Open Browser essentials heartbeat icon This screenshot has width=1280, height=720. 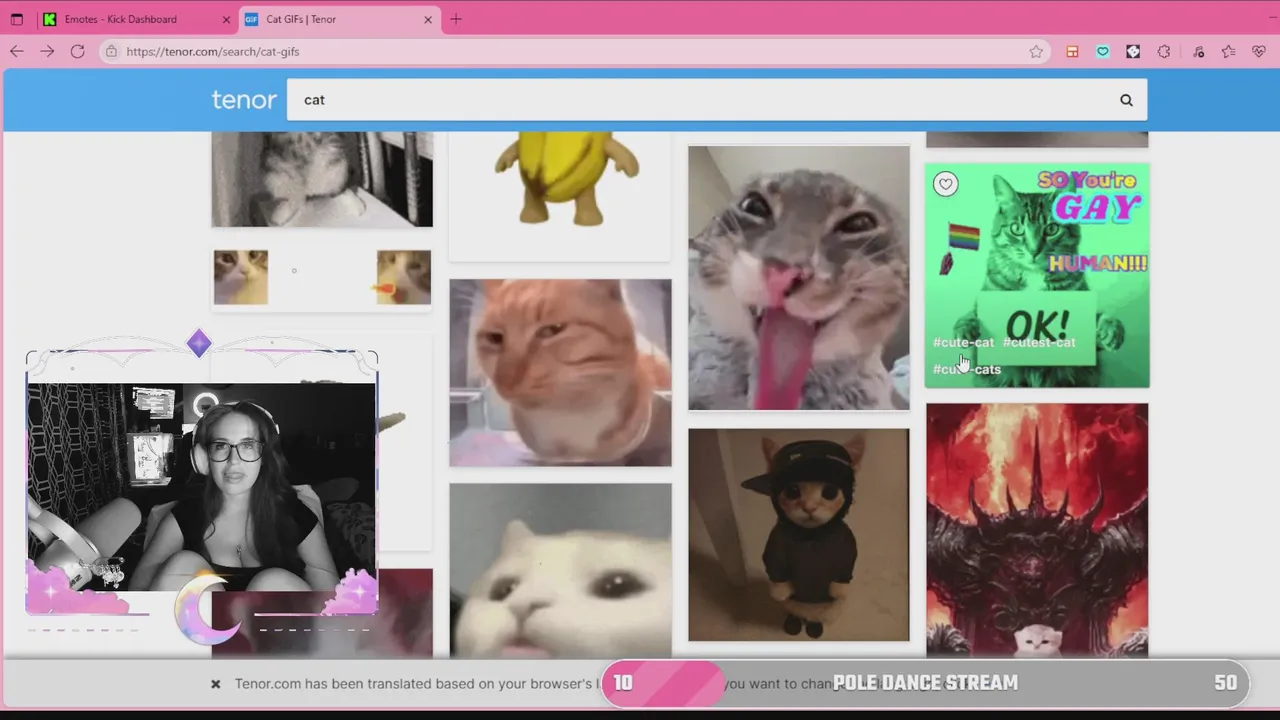click(x=1258, y=51)
